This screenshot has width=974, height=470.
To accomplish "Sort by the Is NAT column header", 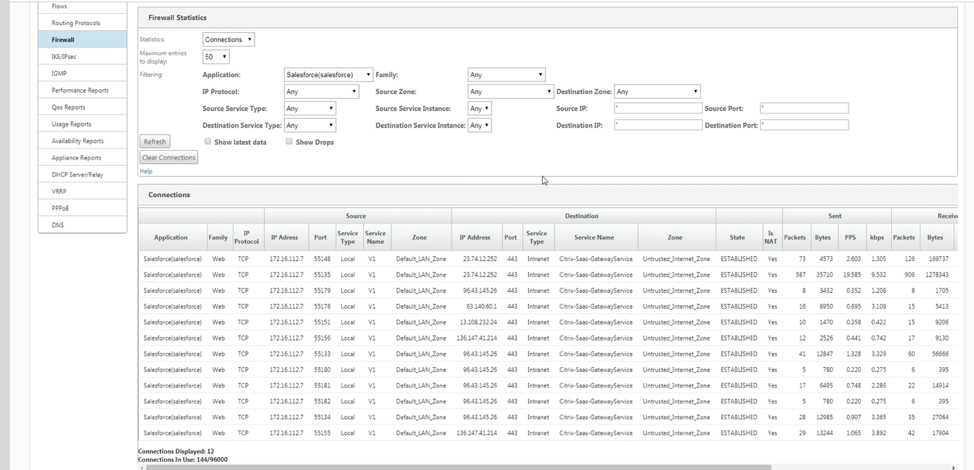I will click(771, 237).
